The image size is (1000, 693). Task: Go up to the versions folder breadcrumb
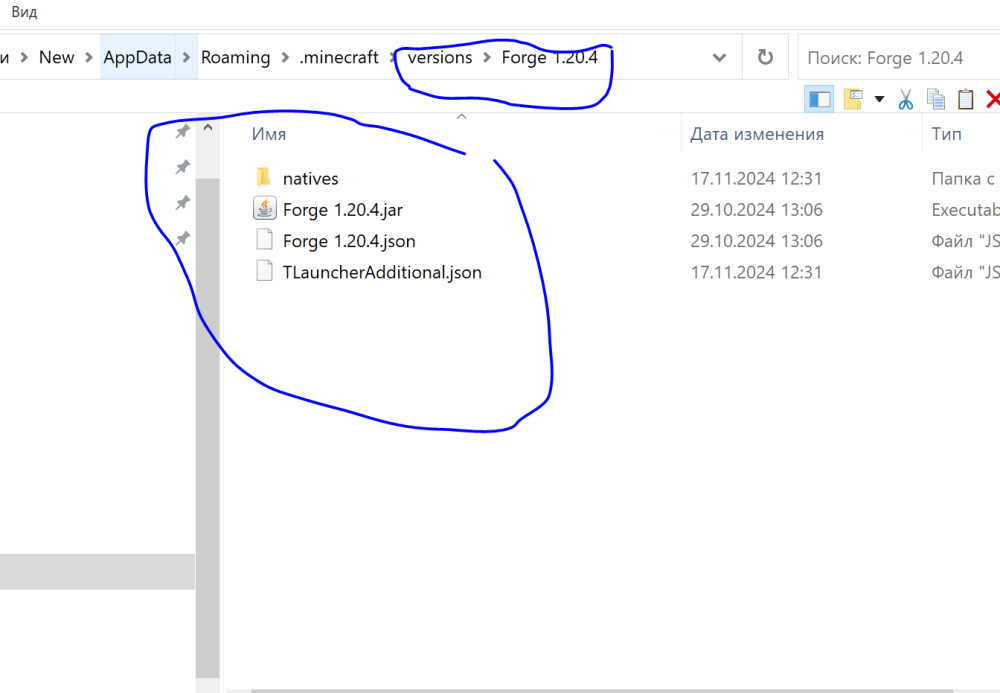440,57
